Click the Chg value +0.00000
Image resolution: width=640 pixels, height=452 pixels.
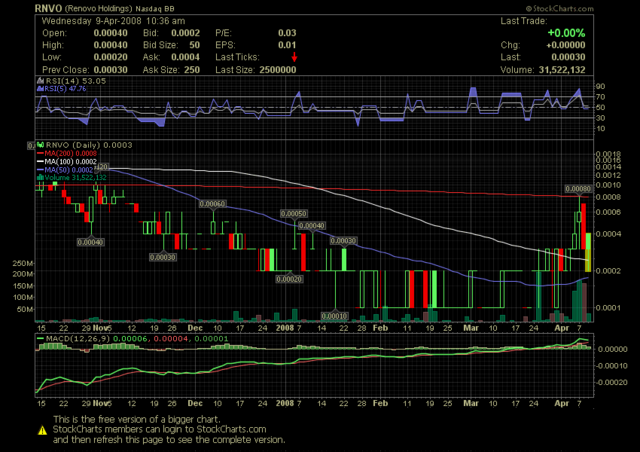566,45
